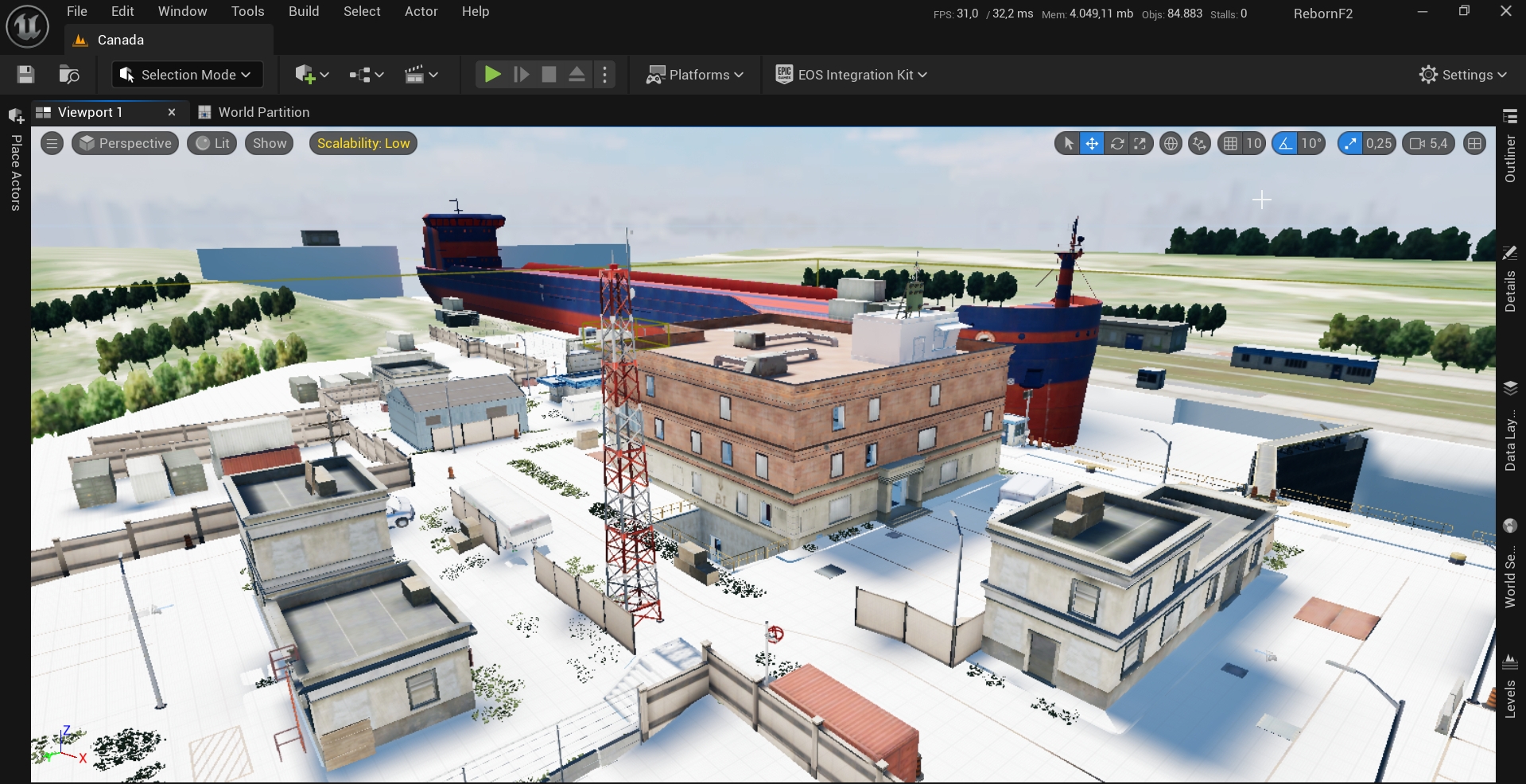Select the Scale transform tool in the viewport

[1140, 144]
